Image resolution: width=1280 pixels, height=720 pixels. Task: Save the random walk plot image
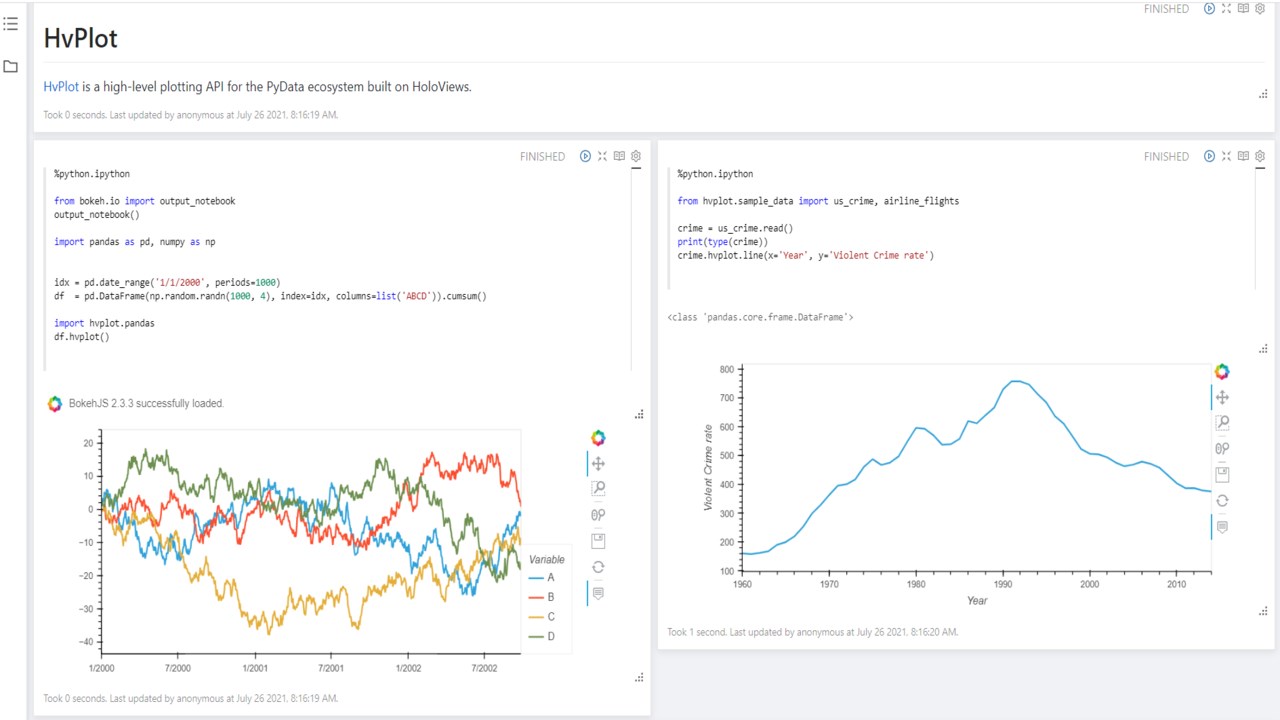(598, 541)
